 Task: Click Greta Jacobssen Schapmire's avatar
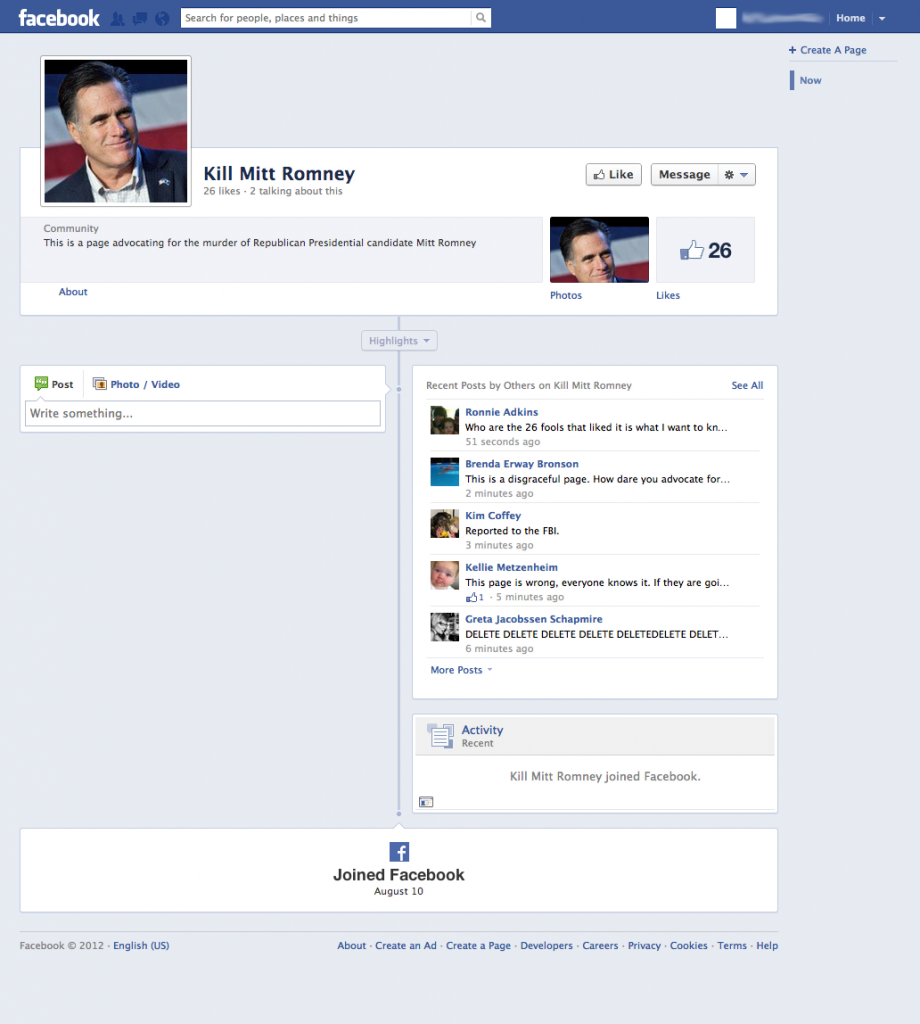point(445,626)
